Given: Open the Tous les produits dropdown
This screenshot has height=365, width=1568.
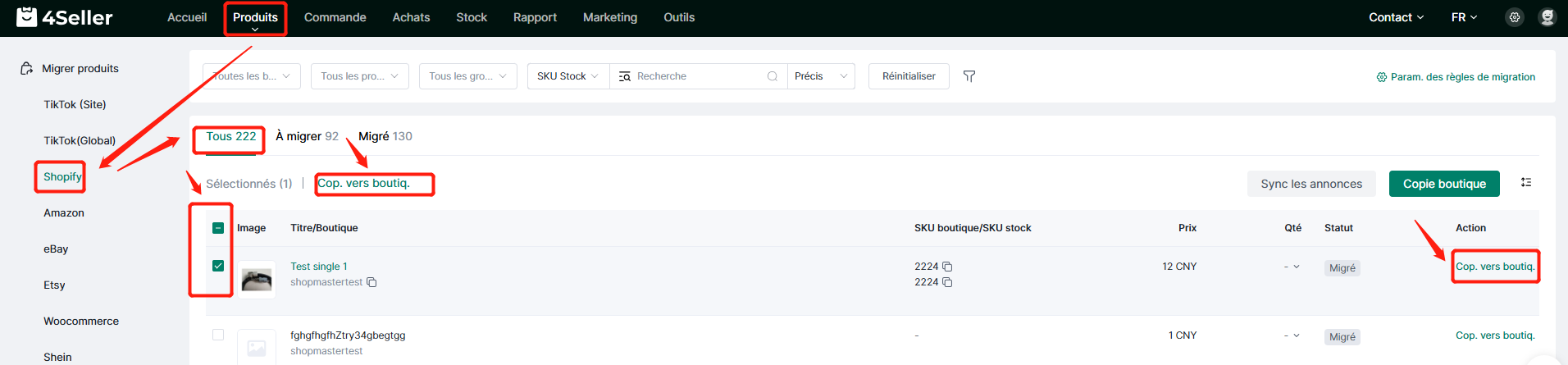Looking at the screenshot, I should [x=360, y=76].
